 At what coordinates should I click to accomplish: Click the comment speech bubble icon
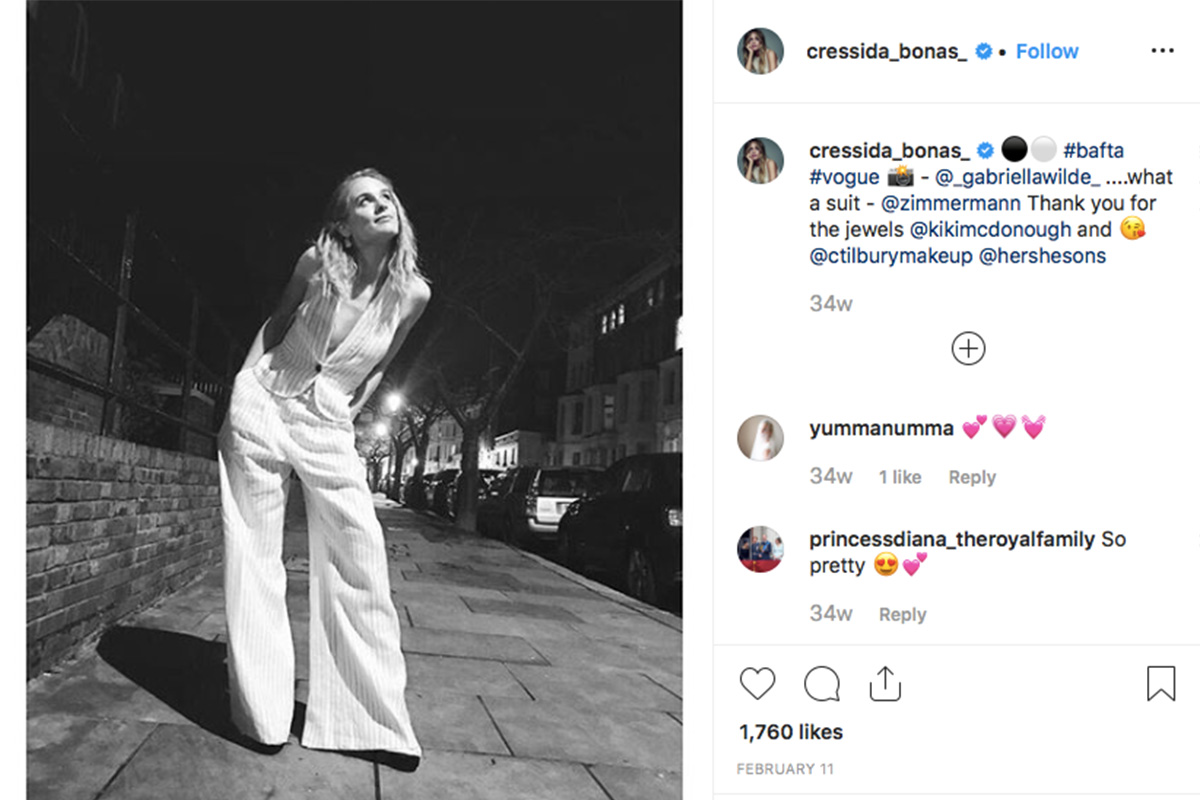point(821,684)
